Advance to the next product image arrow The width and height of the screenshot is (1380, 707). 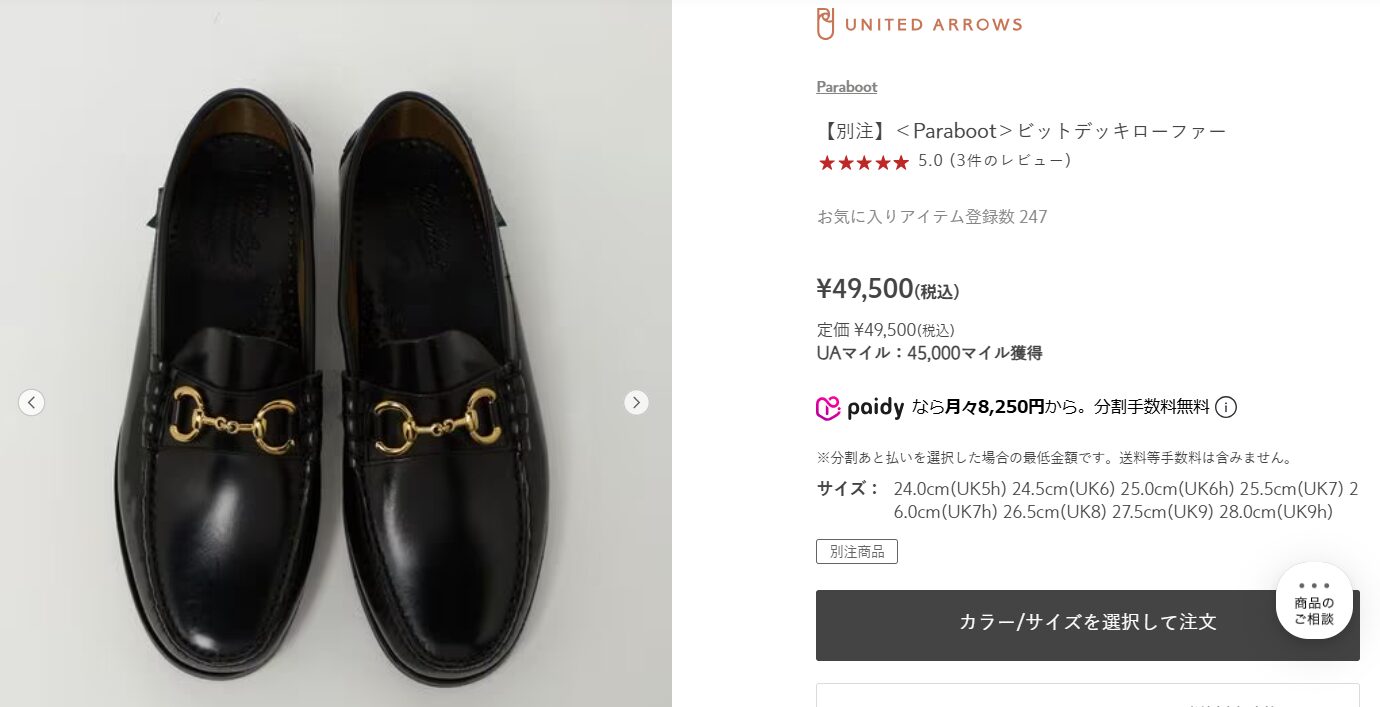[636, 402]
